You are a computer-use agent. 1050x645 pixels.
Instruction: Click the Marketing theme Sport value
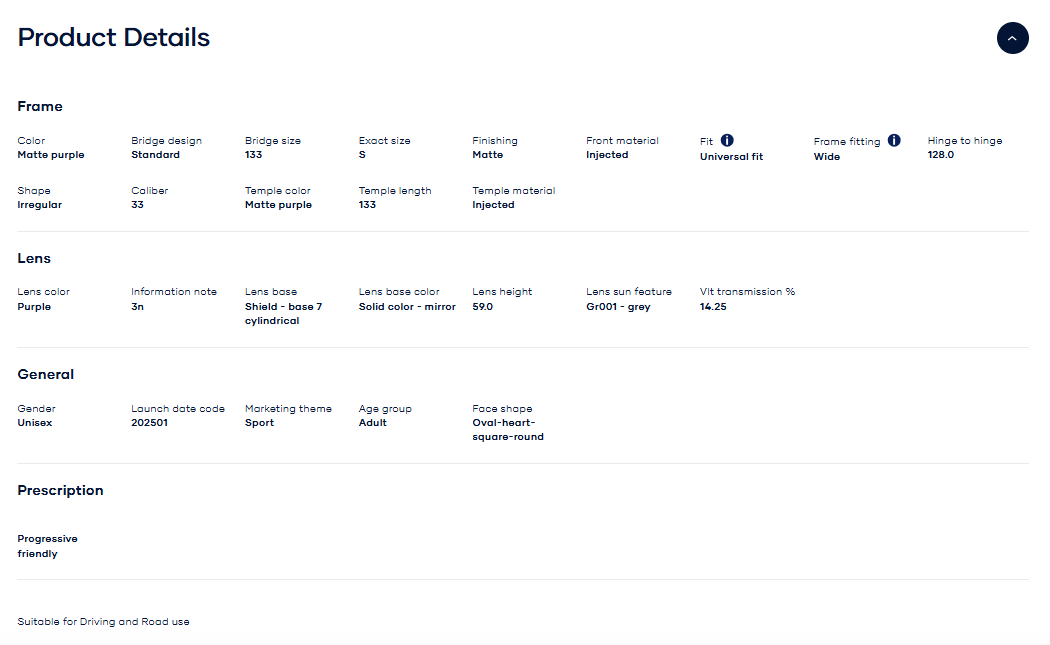click(x=259, y=423)
